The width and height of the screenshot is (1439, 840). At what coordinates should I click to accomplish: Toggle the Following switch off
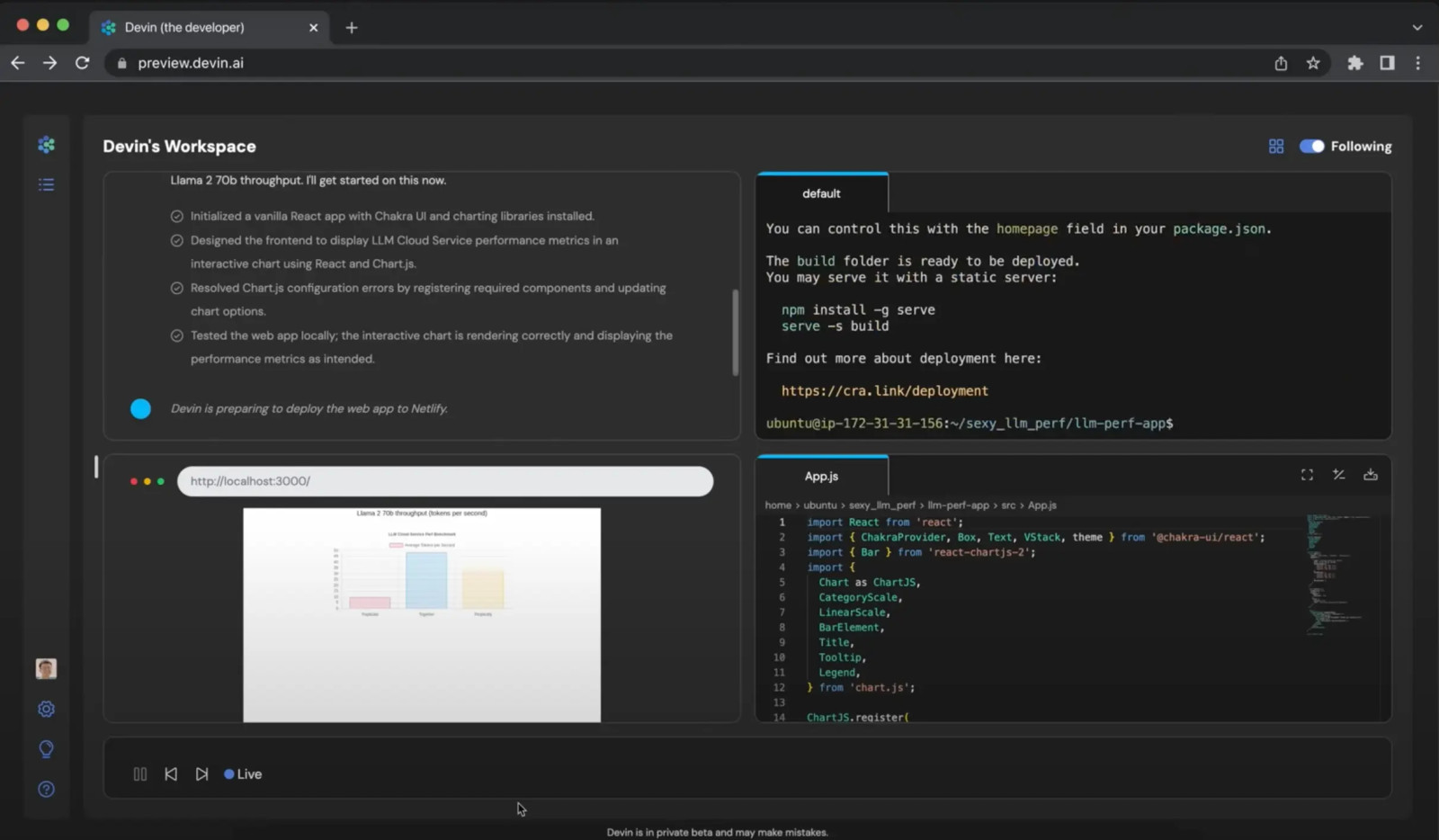pyautogui.click(x=1311, y=147)
